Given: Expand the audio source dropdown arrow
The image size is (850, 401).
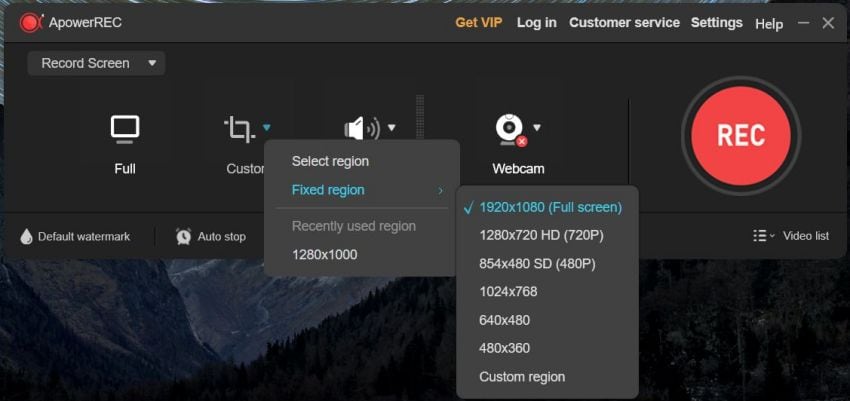Looking at the screenshot, I should pyautogui.click(x=391, y=128).
